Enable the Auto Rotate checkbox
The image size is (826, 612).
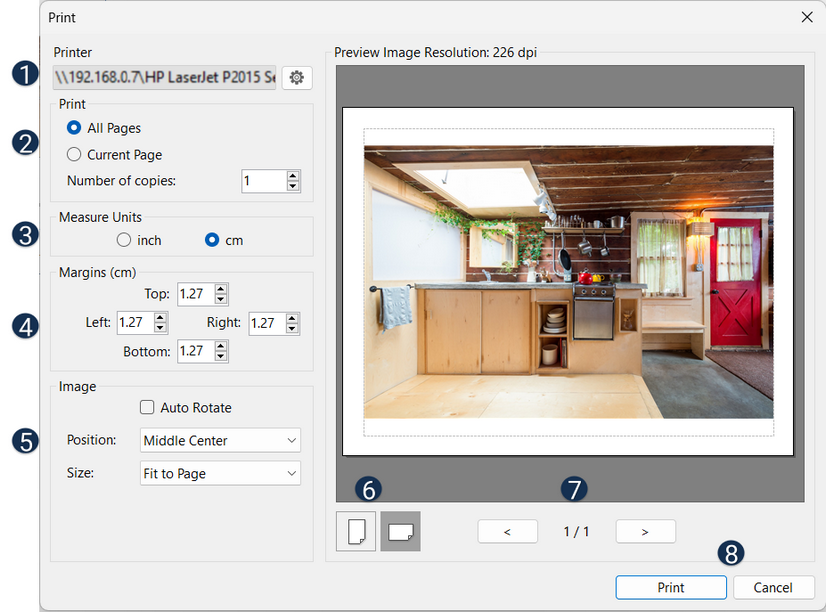point(147,408)
